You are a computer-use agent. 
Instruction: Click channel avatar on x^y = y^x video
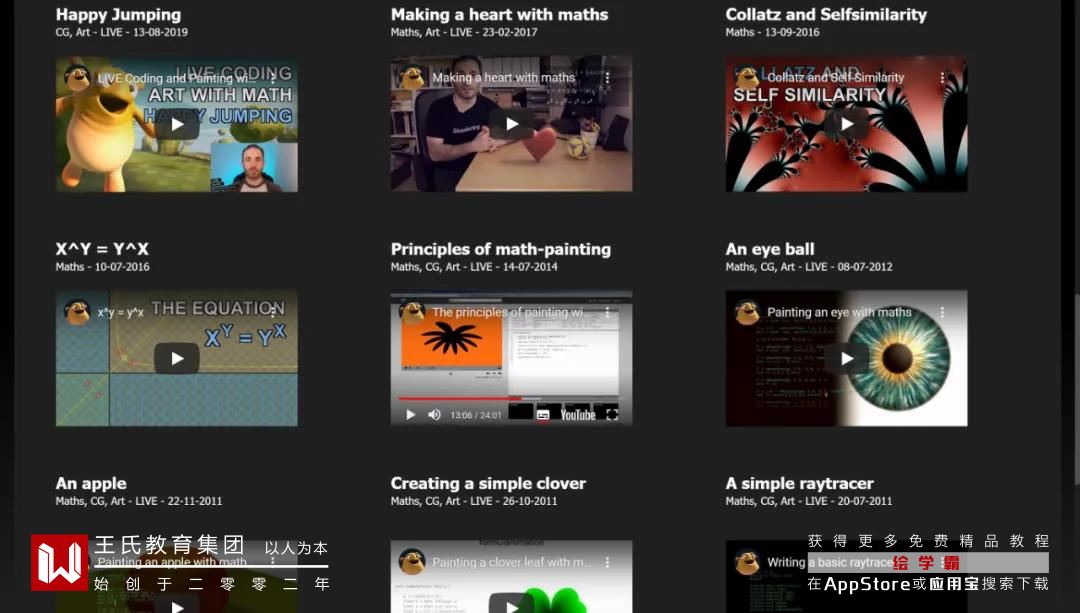click(77, 312)
